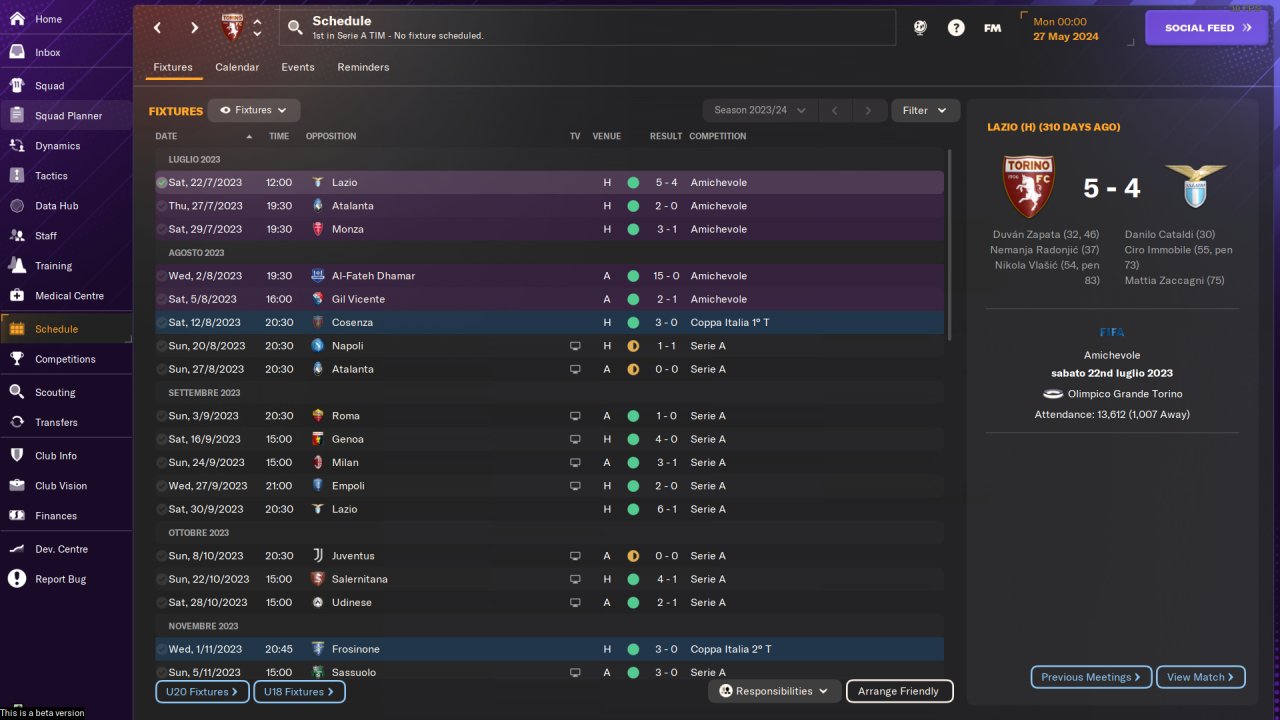
Task: Open the Reminders tab
Action: coord(363,67)
